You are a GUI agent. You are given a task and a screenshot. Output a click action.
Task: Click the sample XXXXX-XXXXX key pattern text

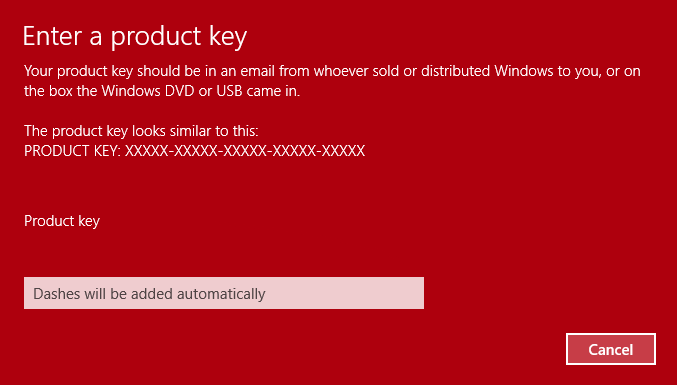tap(245, 151)
